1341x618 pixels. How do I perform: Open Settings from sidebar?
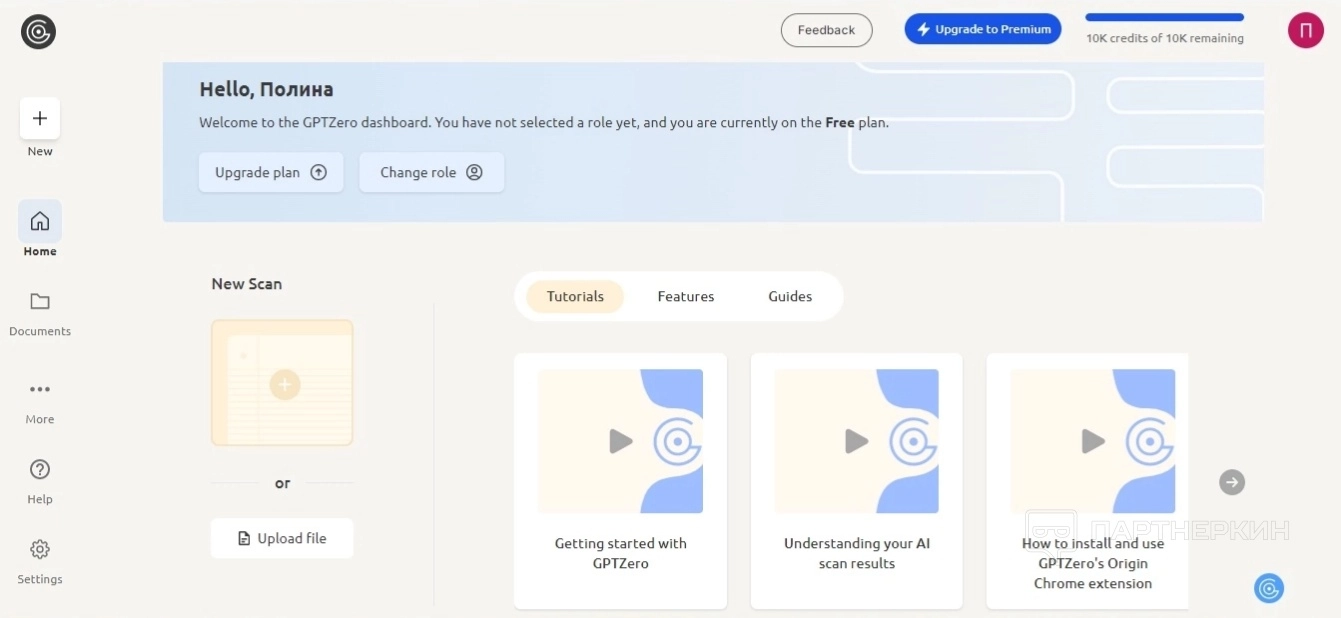(40, 560)
